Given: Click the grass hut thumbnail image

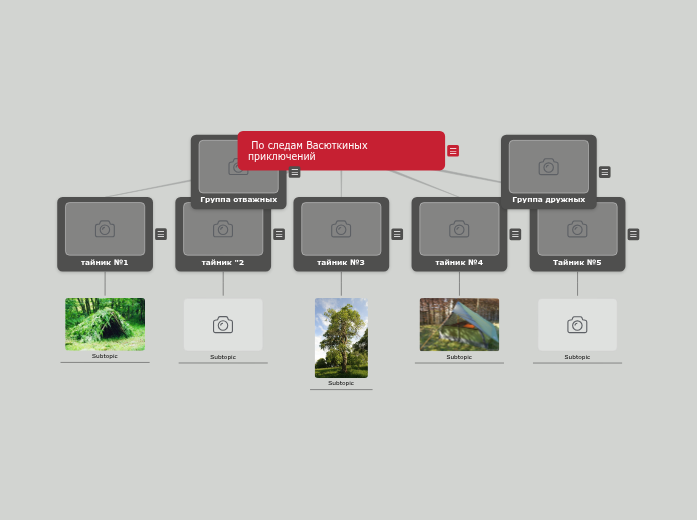Looking at the screenshot, I should tap(105, 324).
